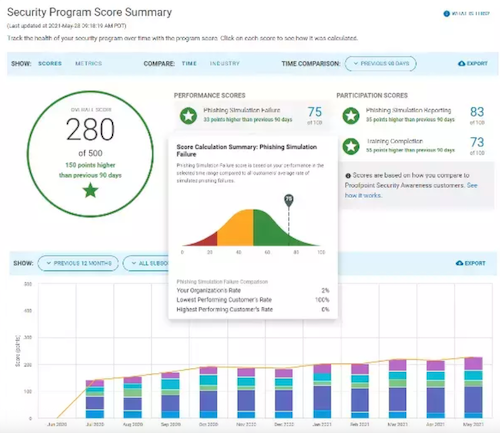Open the All Subscores dropdown
The image size is (500, 433).
pyautogui.click(x=146, y=263)
